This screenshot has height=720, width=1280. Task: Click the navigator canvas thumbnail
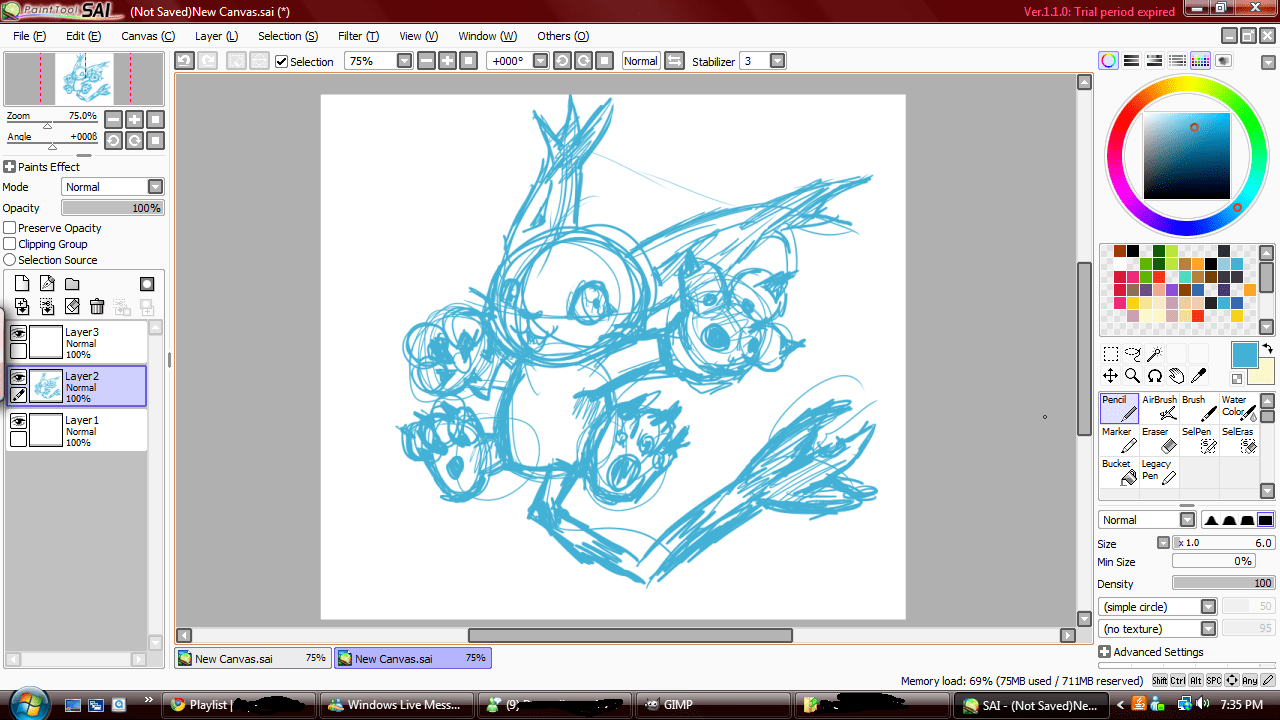84,79
